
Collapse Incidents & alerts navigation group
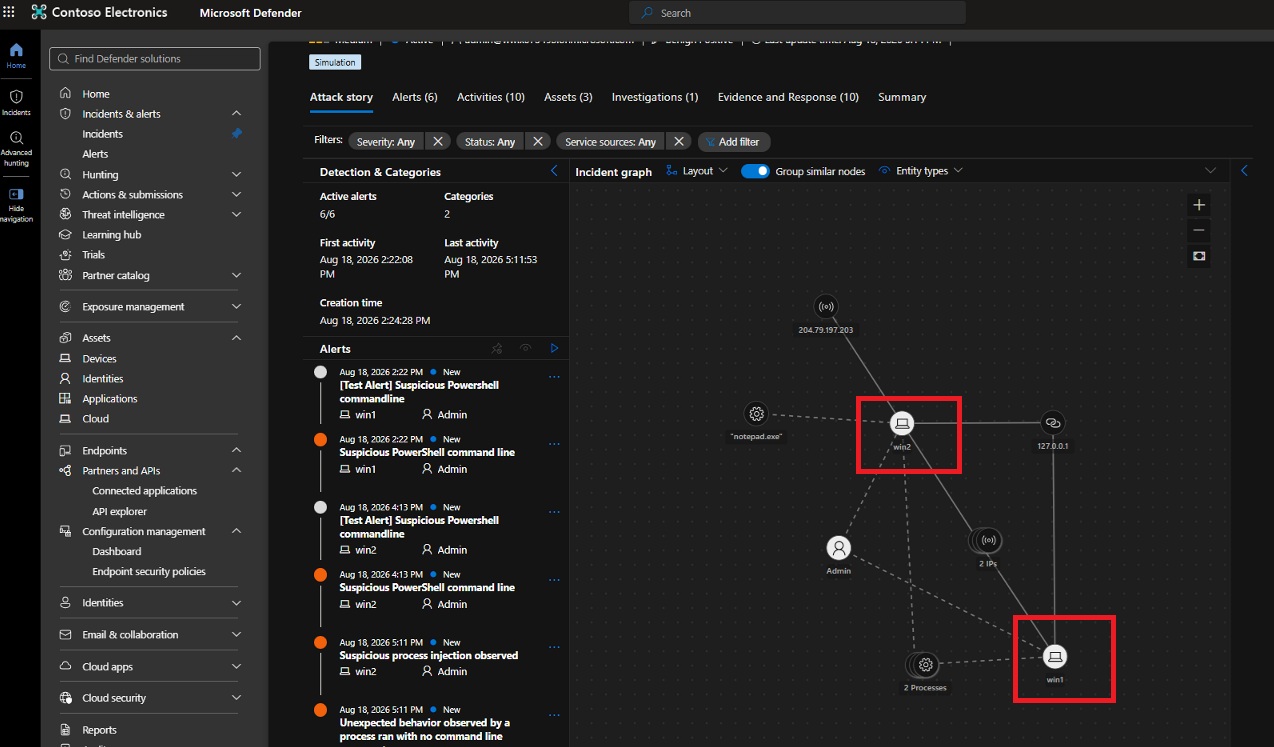click(x=236, y=113)
